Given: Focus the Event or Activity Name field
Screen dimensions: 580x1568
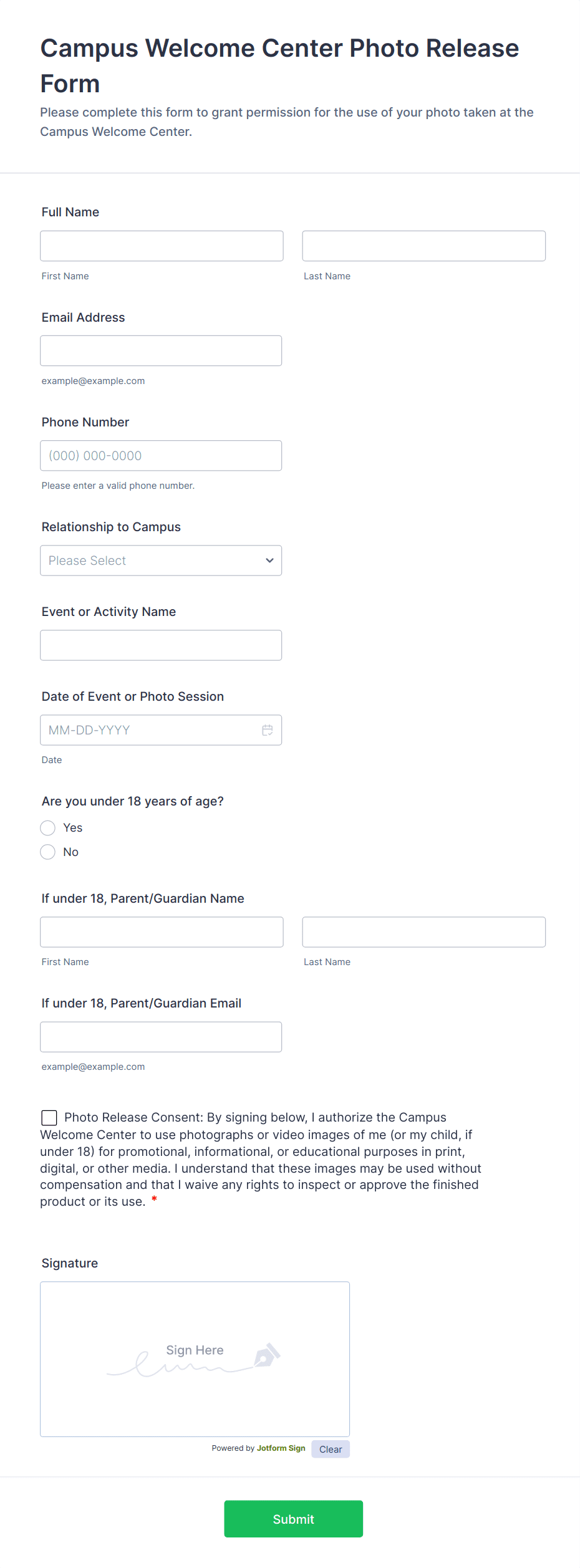Looking at the screenshot, I should point(161,645).
